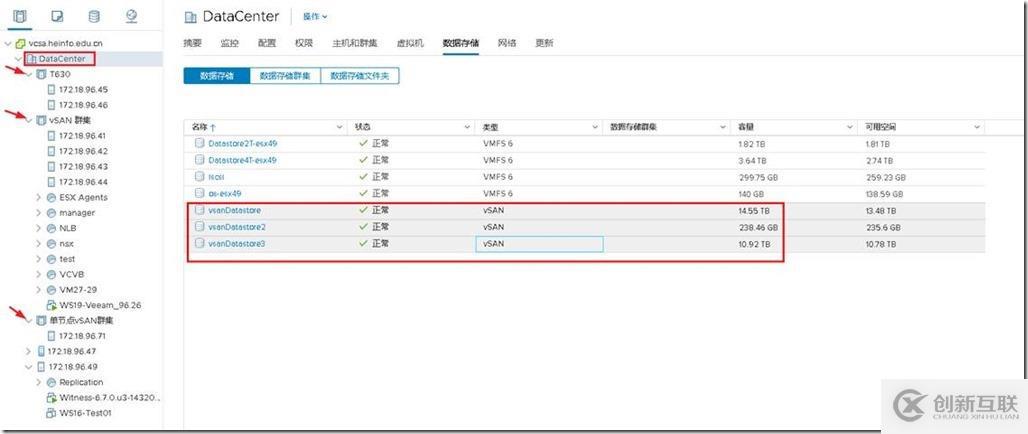
Task: Click the VCVB resource pool icon
Action: click(x=52, y=274)
